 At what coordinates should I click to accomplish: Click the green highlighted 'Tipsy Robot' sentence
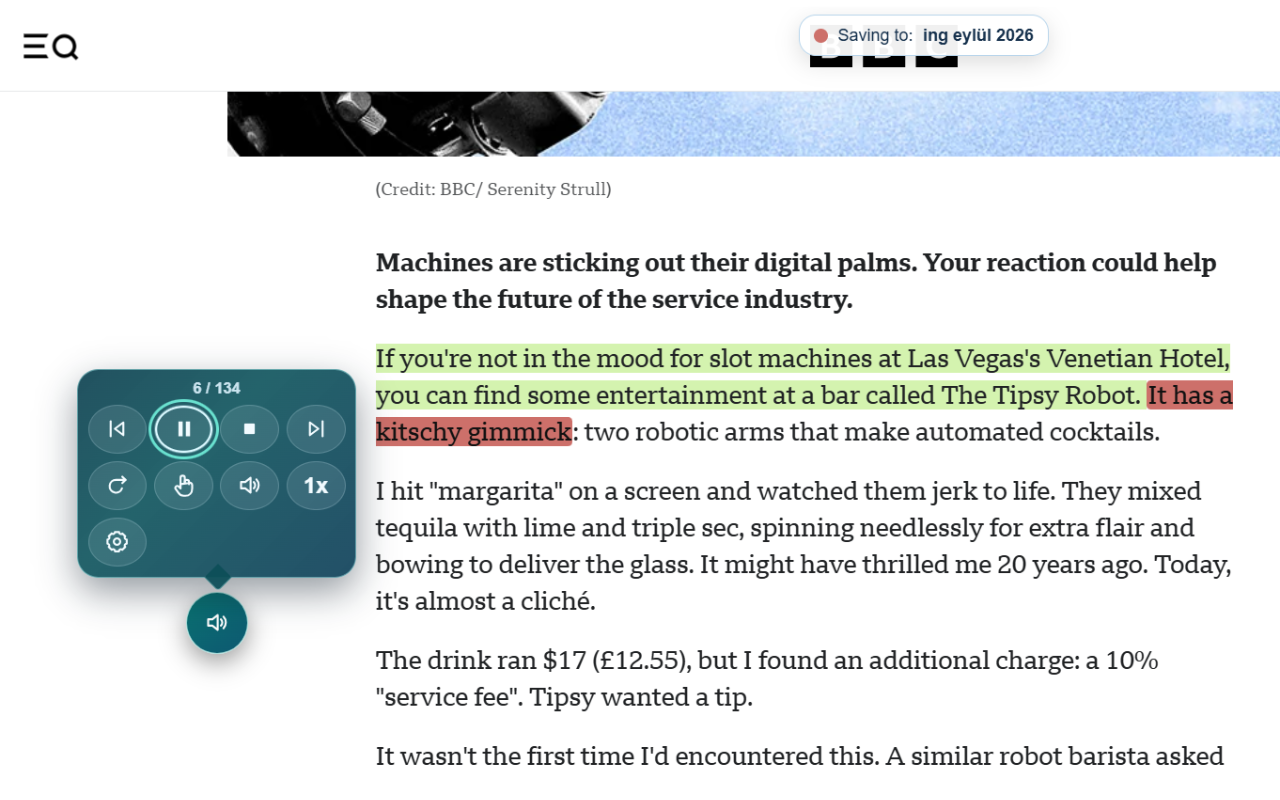click(x=803, y=377)
